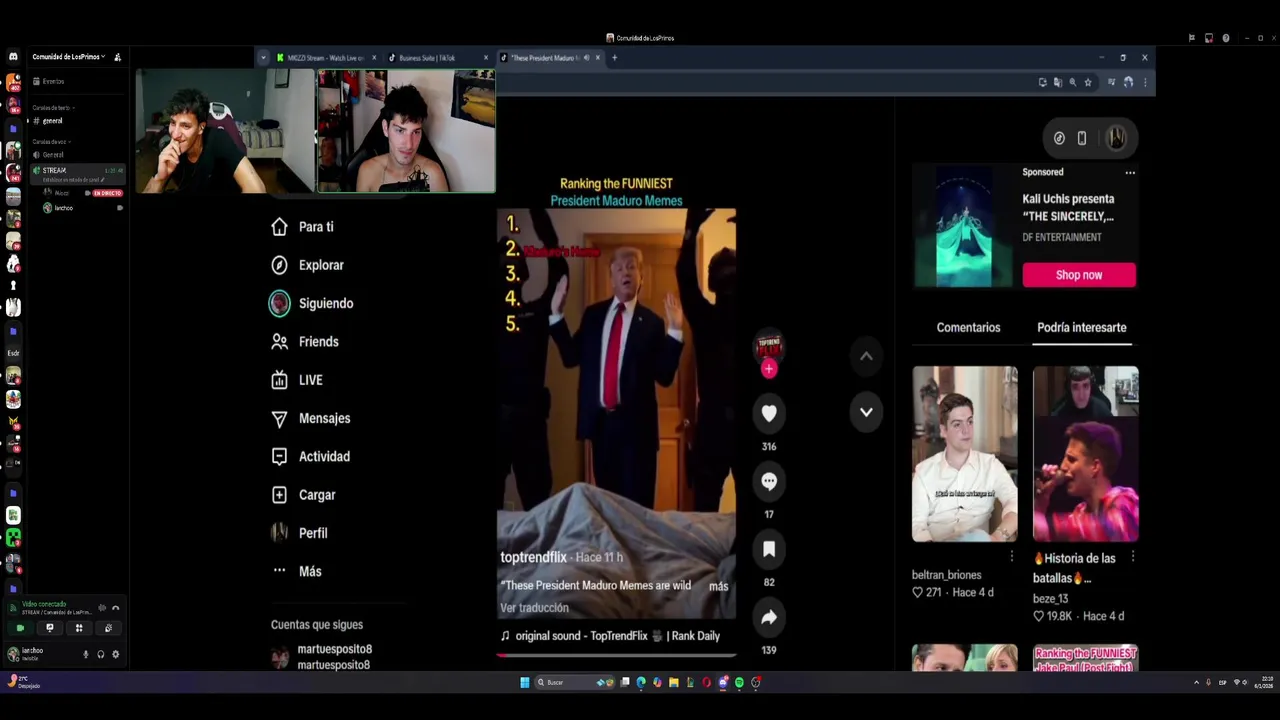Open weather widget showing Despejado
Viewport: 1280px width, 720px height.
(24, 682)
